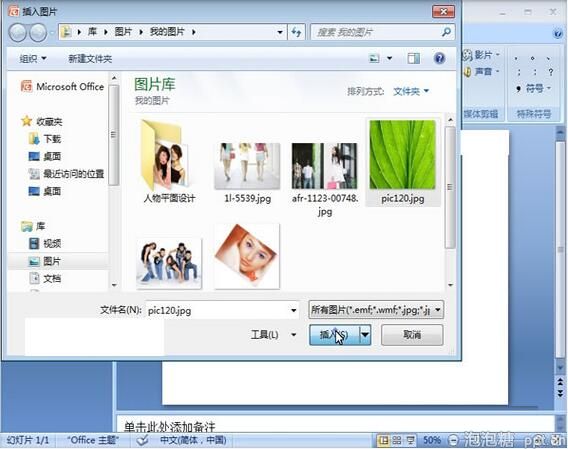Click "Office 主题" theme in status bar
568x449 pixels.
click(x=93, y=440)
